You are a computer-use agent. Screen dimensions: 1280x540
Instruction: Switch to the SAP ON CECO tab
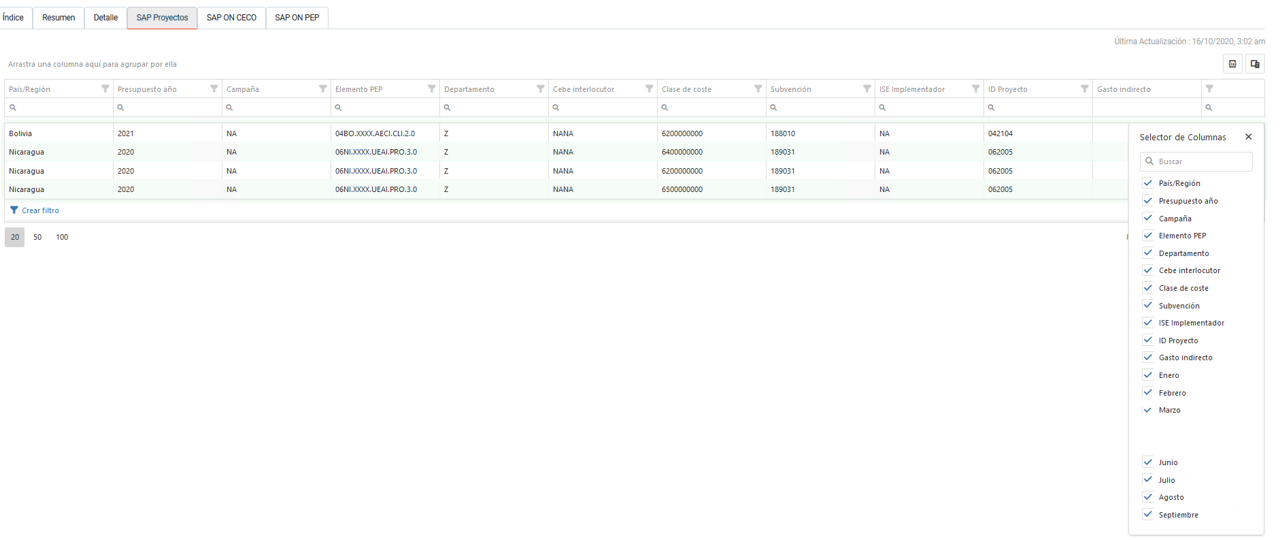[231, 18]
